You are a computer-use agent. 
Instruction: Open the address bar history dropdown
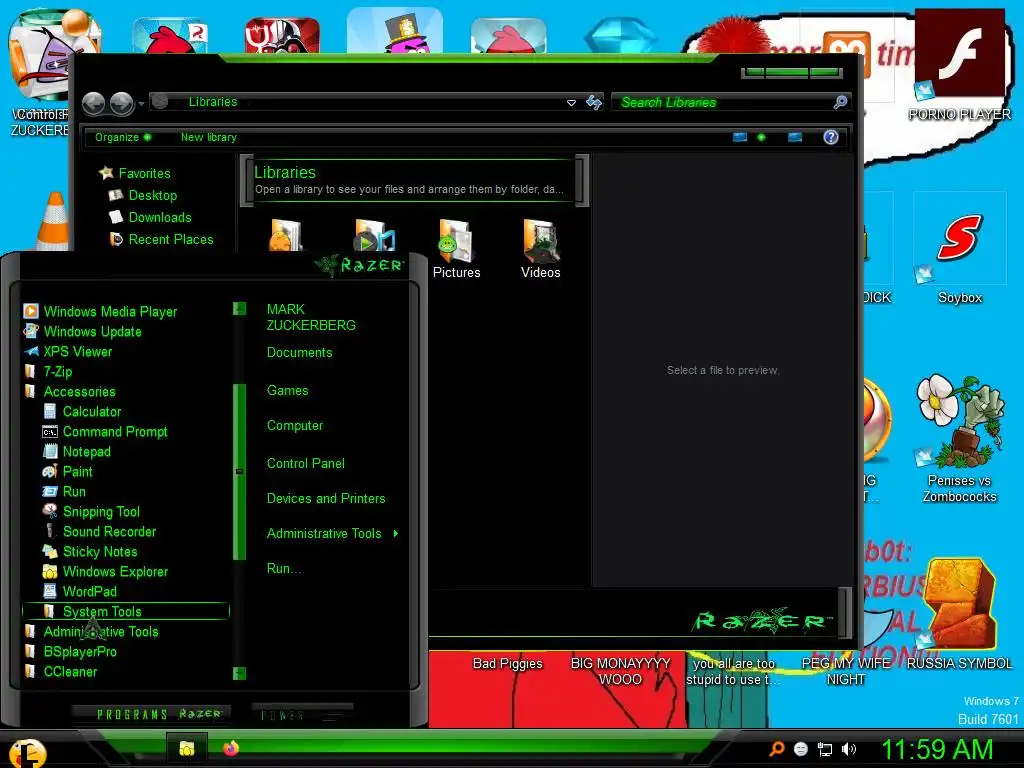(x=571, y=103)
